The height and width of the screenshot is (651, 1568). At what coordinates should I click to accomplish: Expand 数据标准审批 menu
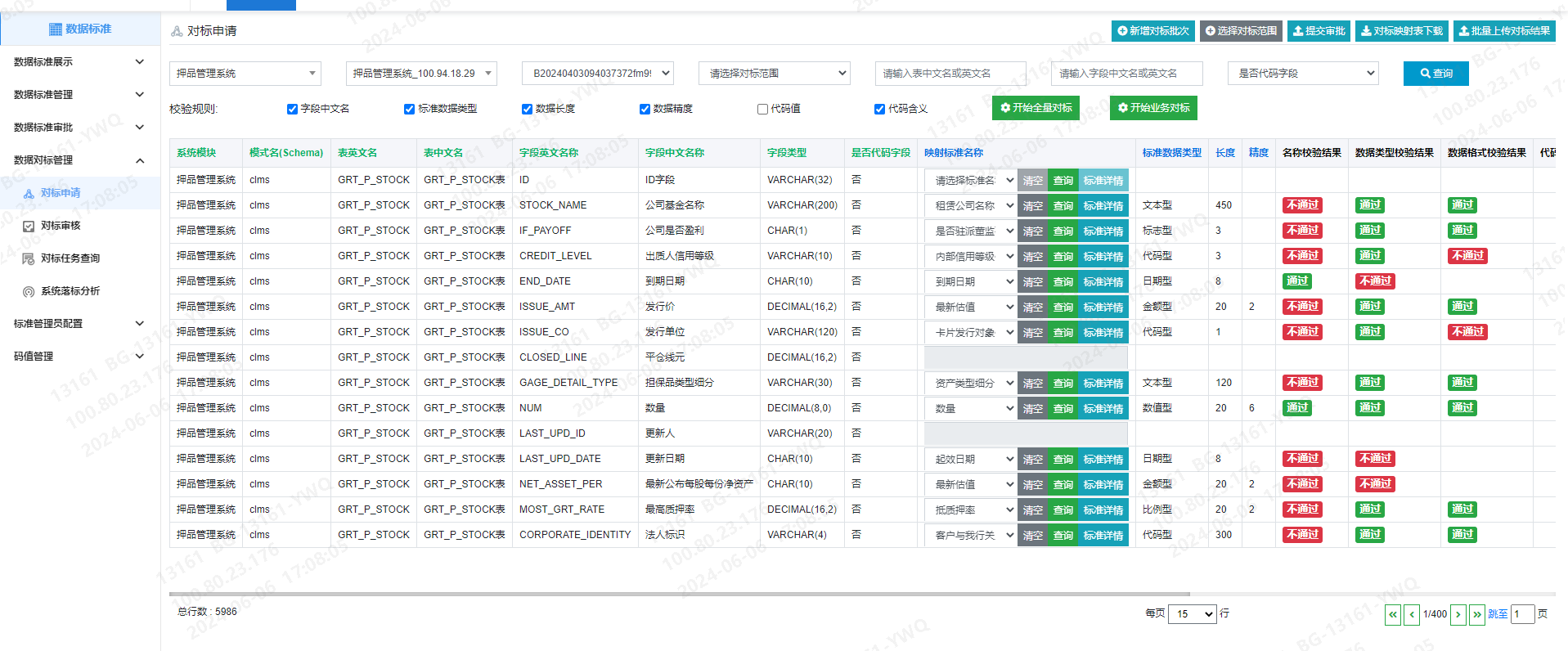pyautogui.click(x=79, y=128)
